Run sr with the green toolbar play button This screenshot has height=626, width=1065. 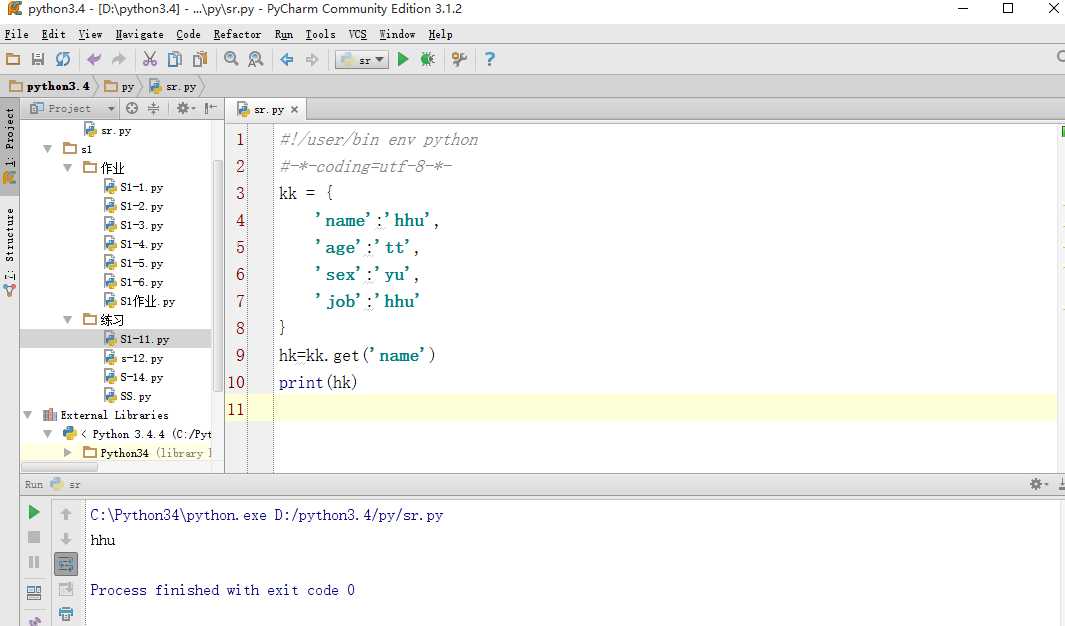[x=403, y=60]
